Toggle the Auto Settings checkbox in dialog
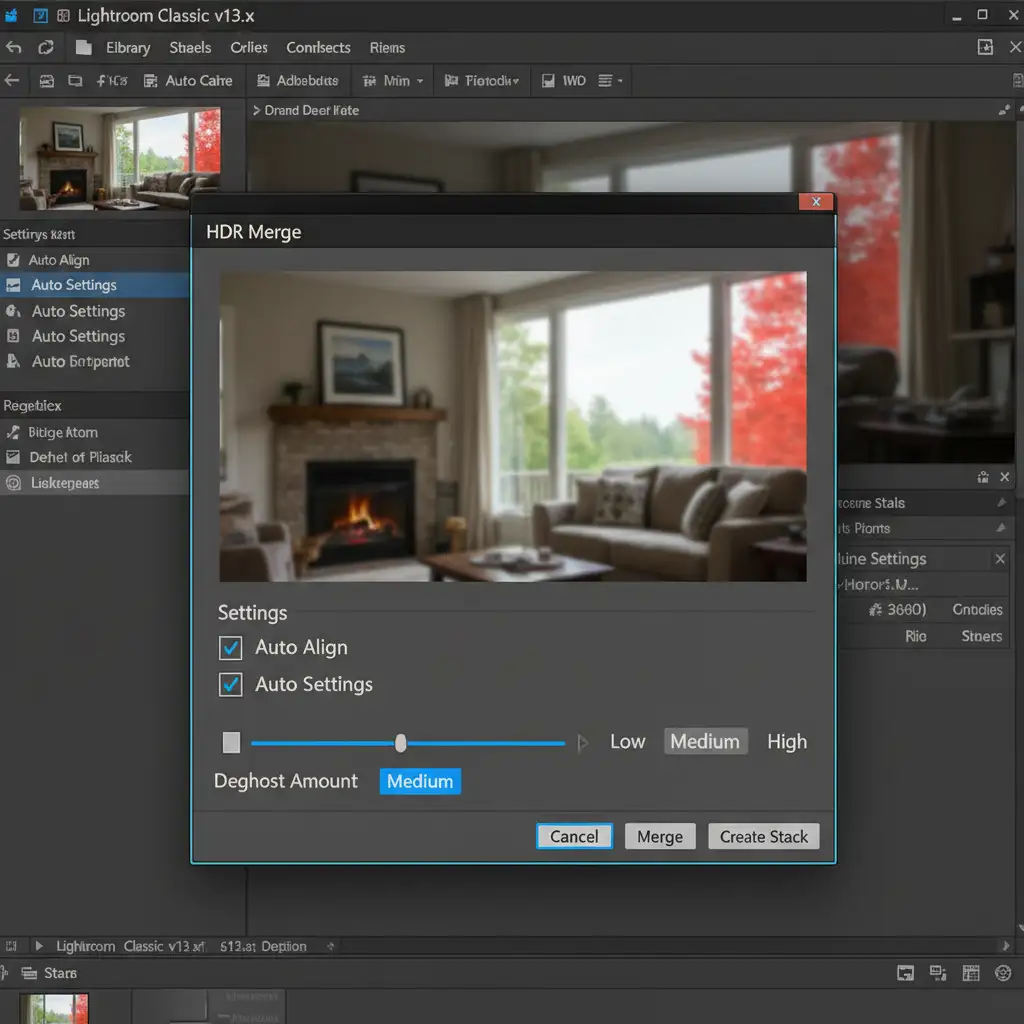Screen dimensions: 1024x1024 point(231,685)
